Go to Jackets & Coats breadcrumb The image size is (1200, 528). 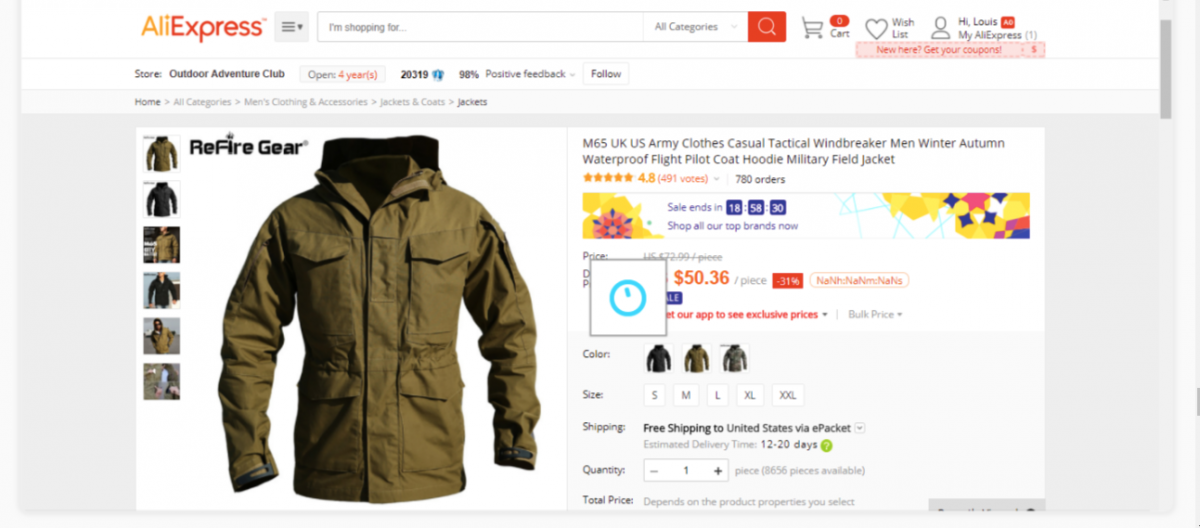pyautogui.click(x=413, y=102)
